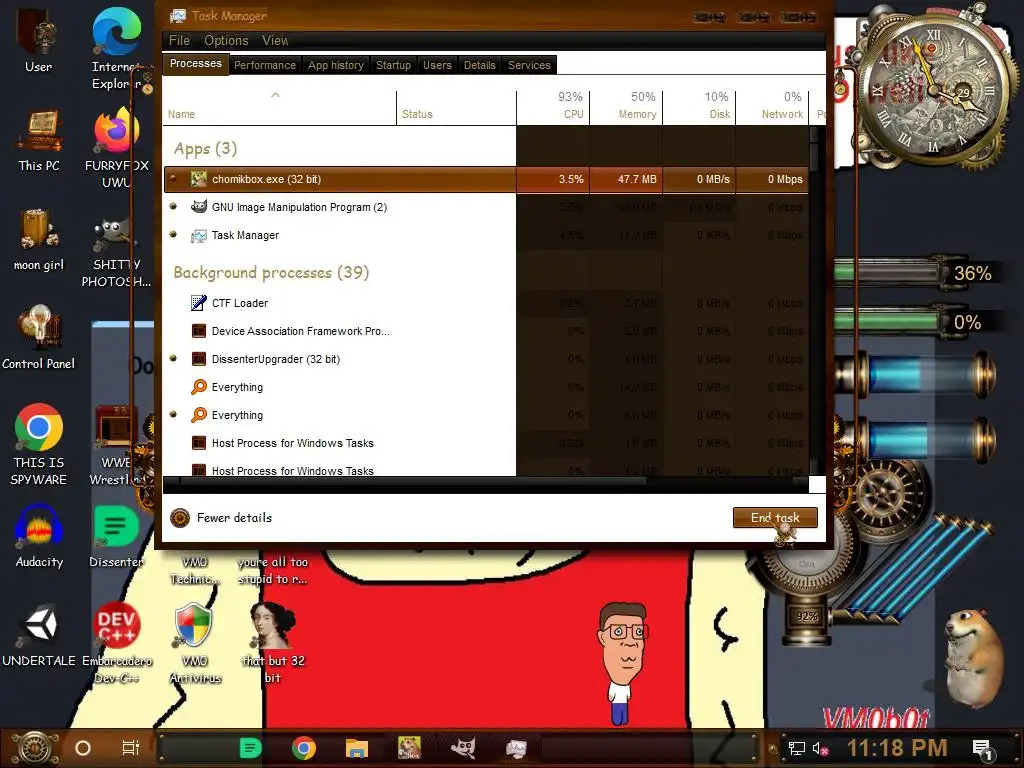Screen dimensions: 1024x768
Task: Switch to the Startup tab
Action: pos(393,65)
